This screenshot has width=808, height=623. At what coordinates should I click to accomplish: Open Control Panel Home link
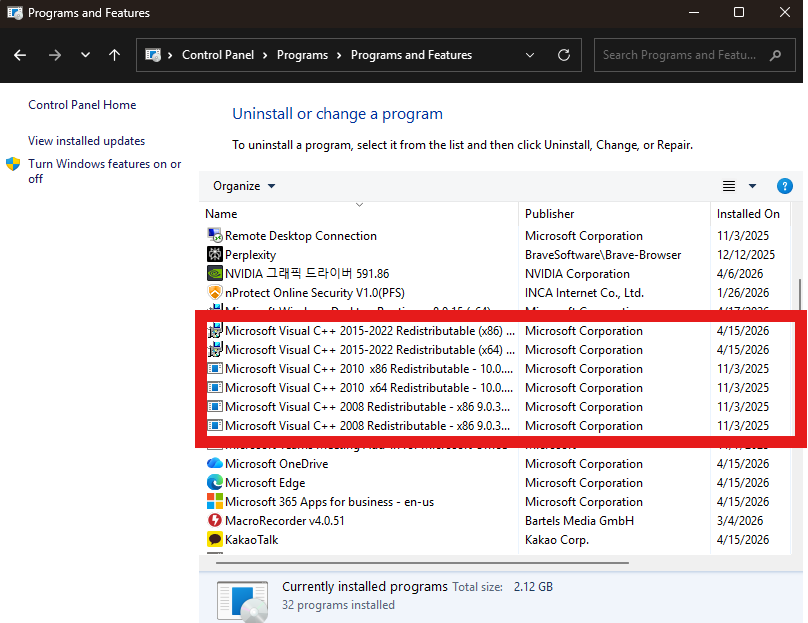click(82, 105)
